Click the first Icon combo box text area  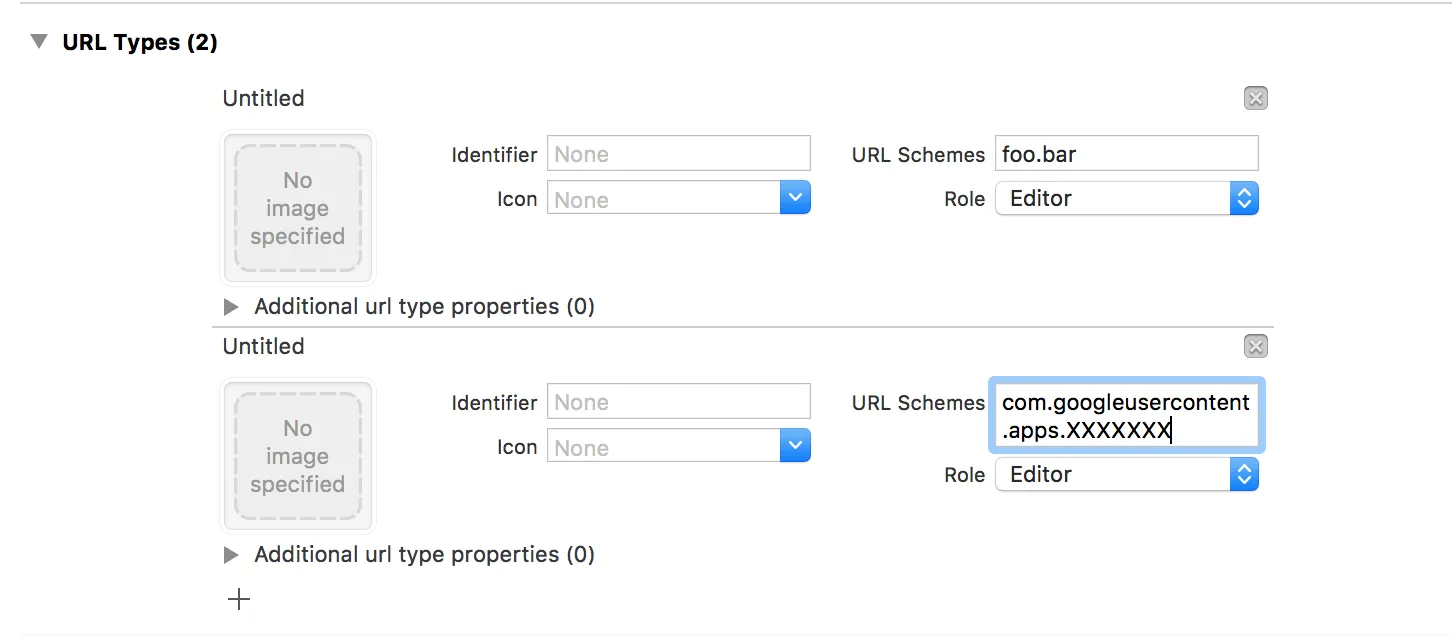(x=663, y=198)
